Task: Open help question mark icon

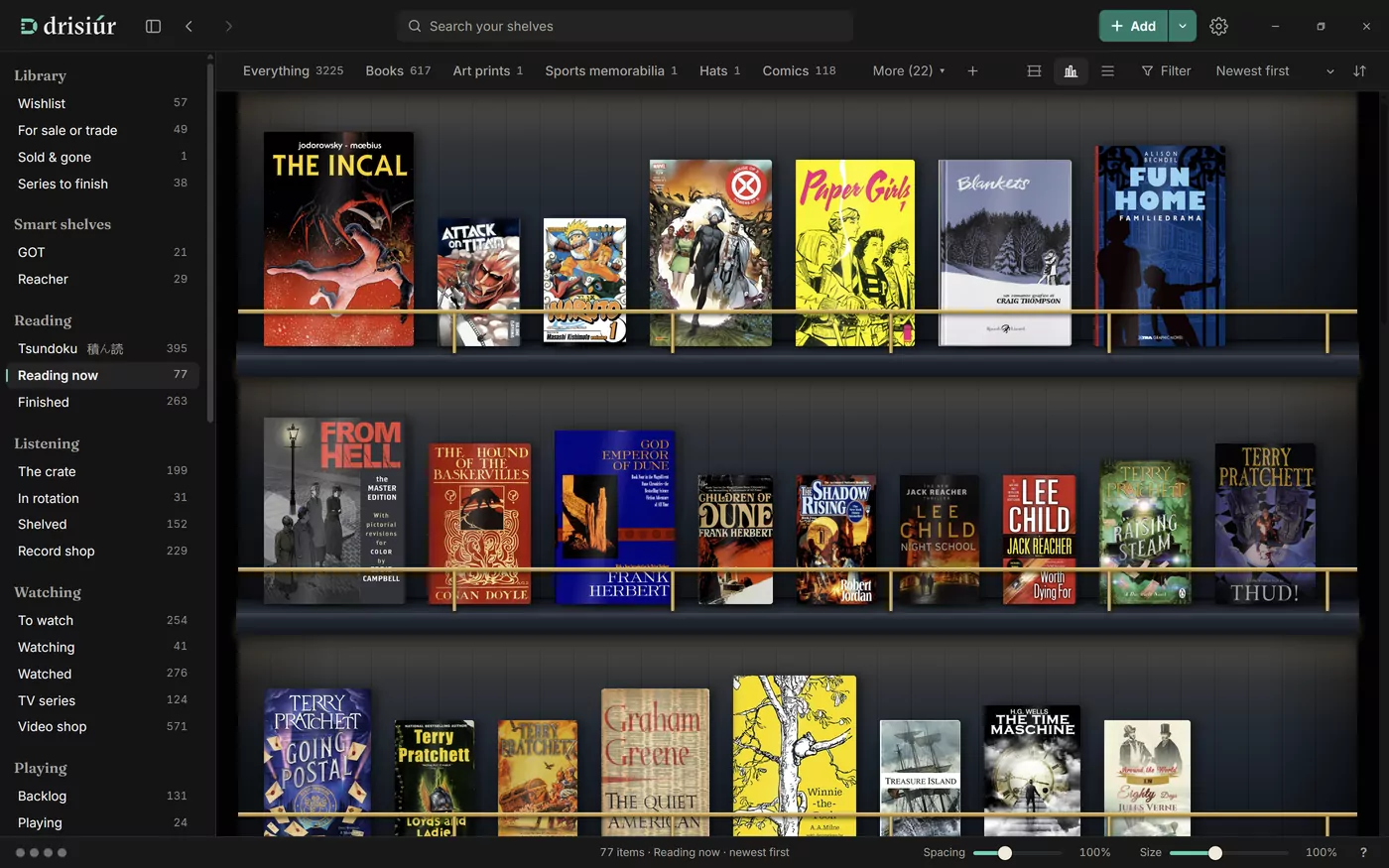Action: pyautogui.click(x=1363, y=852)
